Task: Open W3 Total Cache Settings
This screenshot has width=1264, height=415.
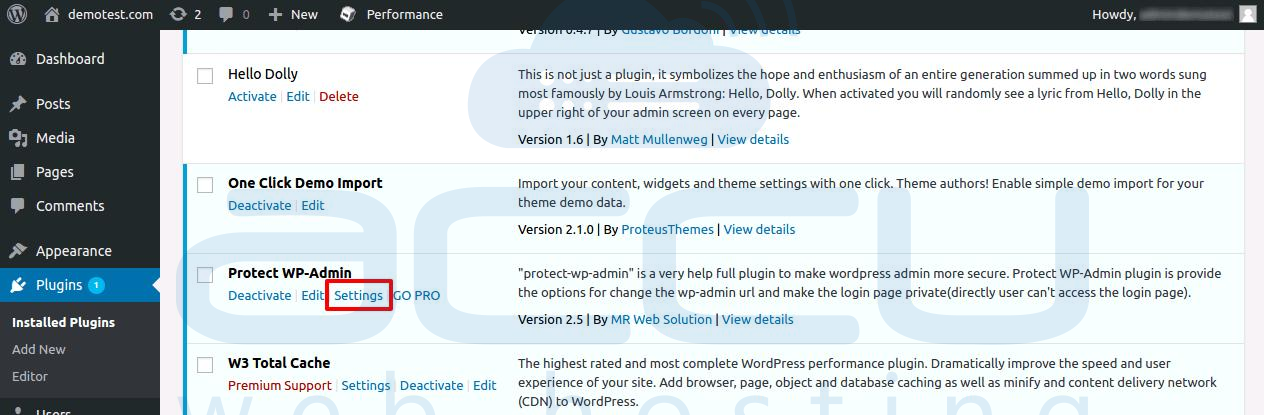Action: click(x=366, y=386)
